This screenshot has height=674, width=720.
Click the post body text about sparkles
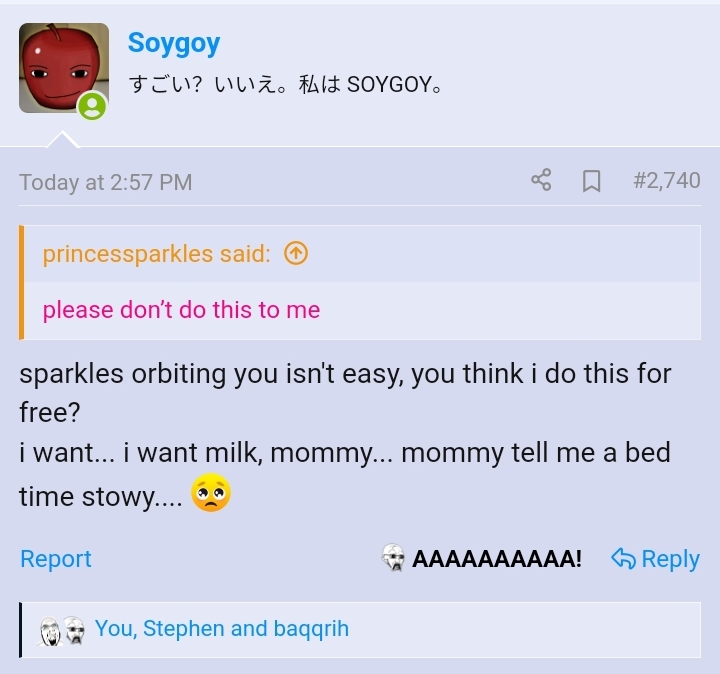pos(345,375)
